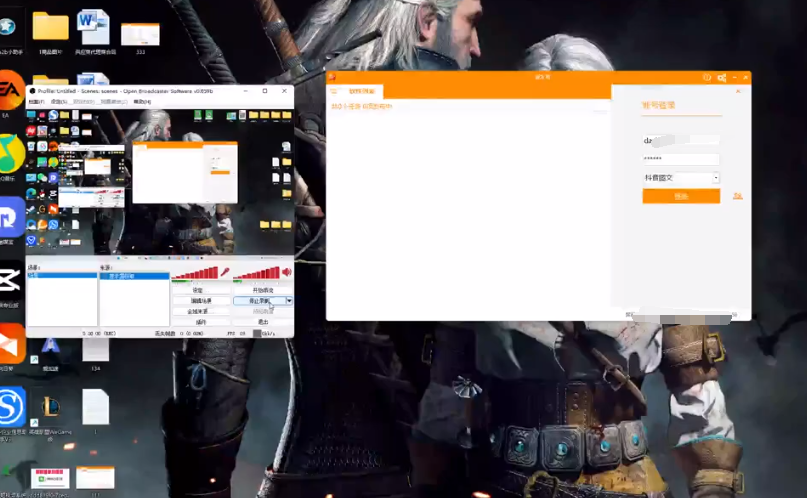This screenshot has width=807, height=498.
Task: Open the settings gear icon in orange app
Action: point(722,78)
